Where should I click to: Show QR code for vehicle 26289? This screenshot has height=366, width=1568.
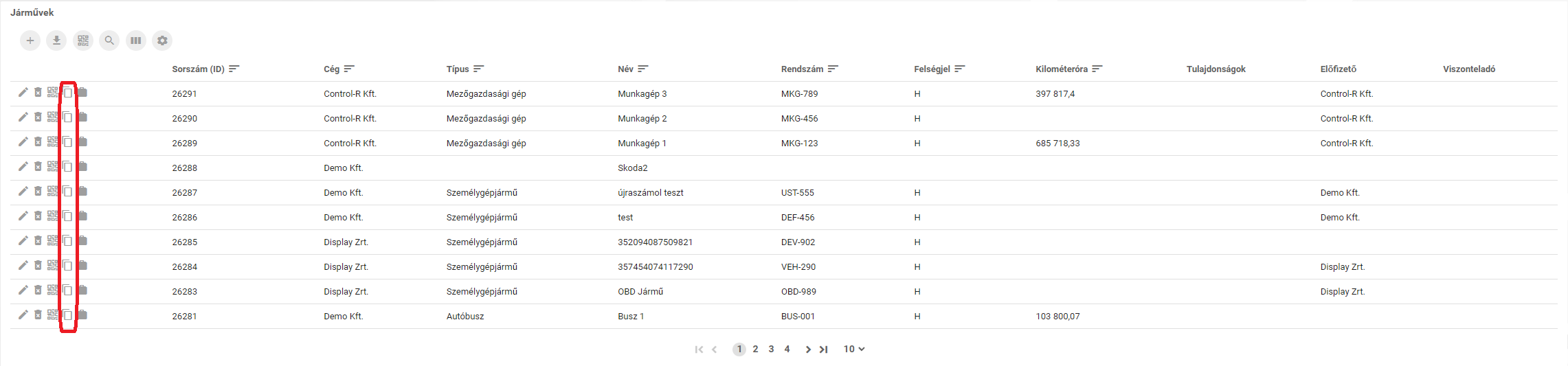tap(53, 142)
